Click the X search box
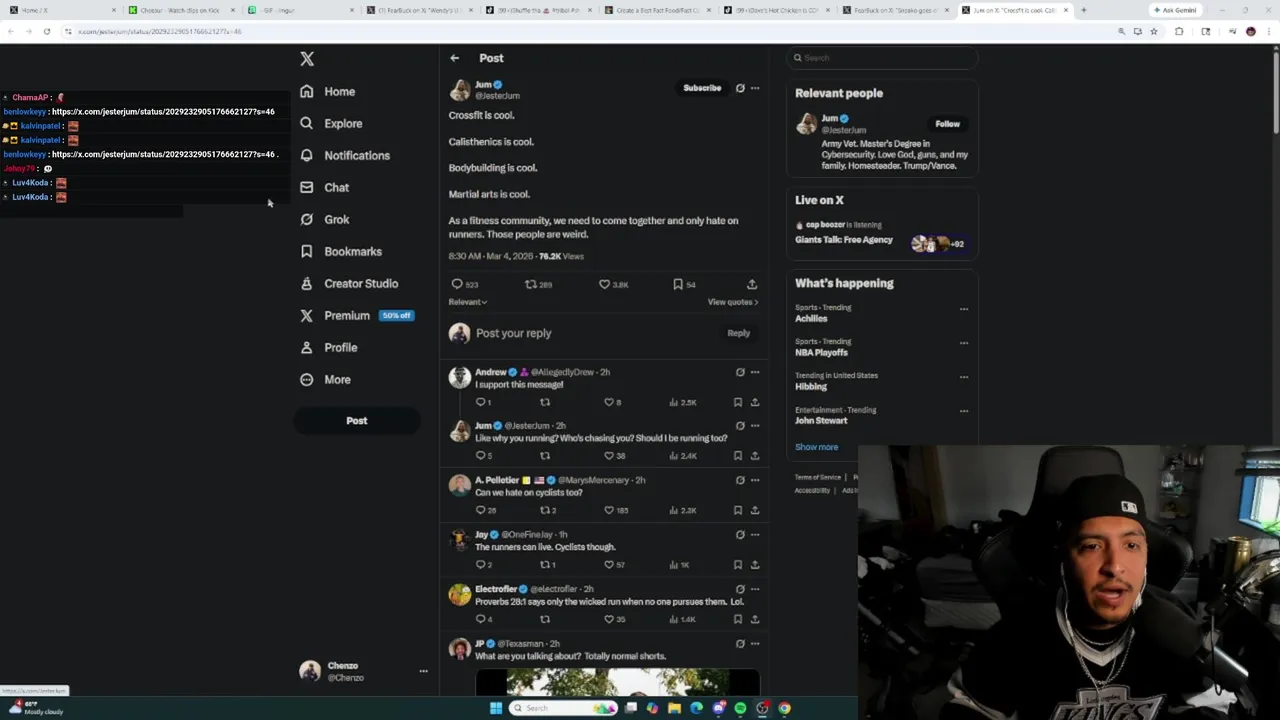1280x720 pixels. coord(881,58)
